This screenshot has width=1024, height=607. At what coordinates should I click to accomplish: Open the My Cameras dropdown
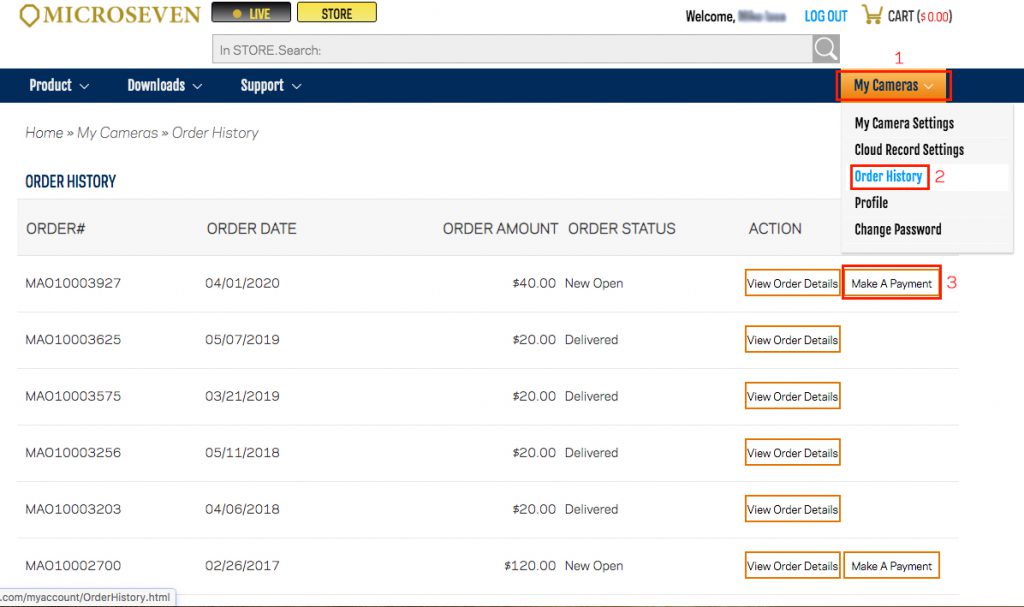point(893,86)
